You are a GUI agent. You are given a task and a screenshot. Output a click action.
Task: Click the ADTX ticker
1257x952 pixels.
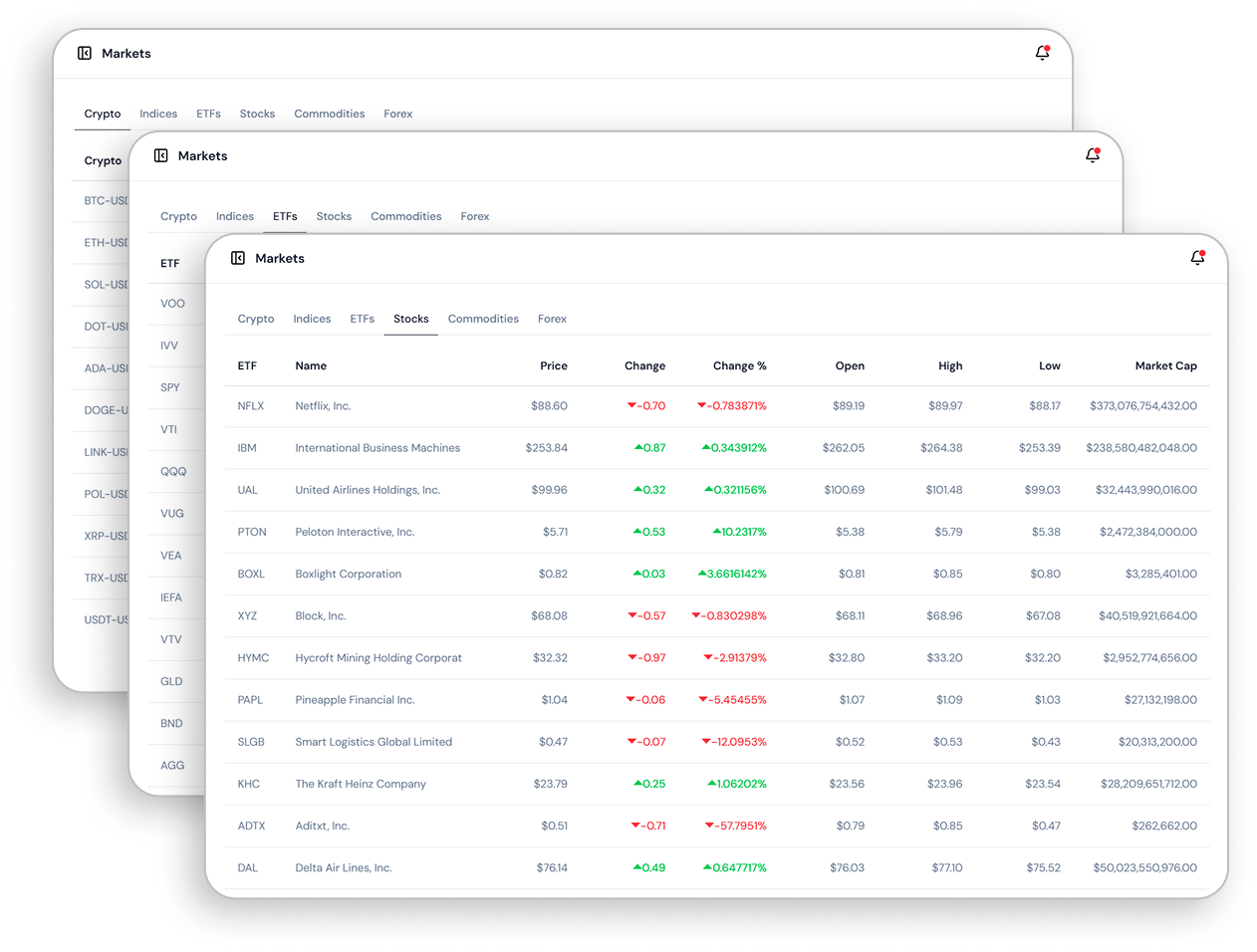point(251,826)
